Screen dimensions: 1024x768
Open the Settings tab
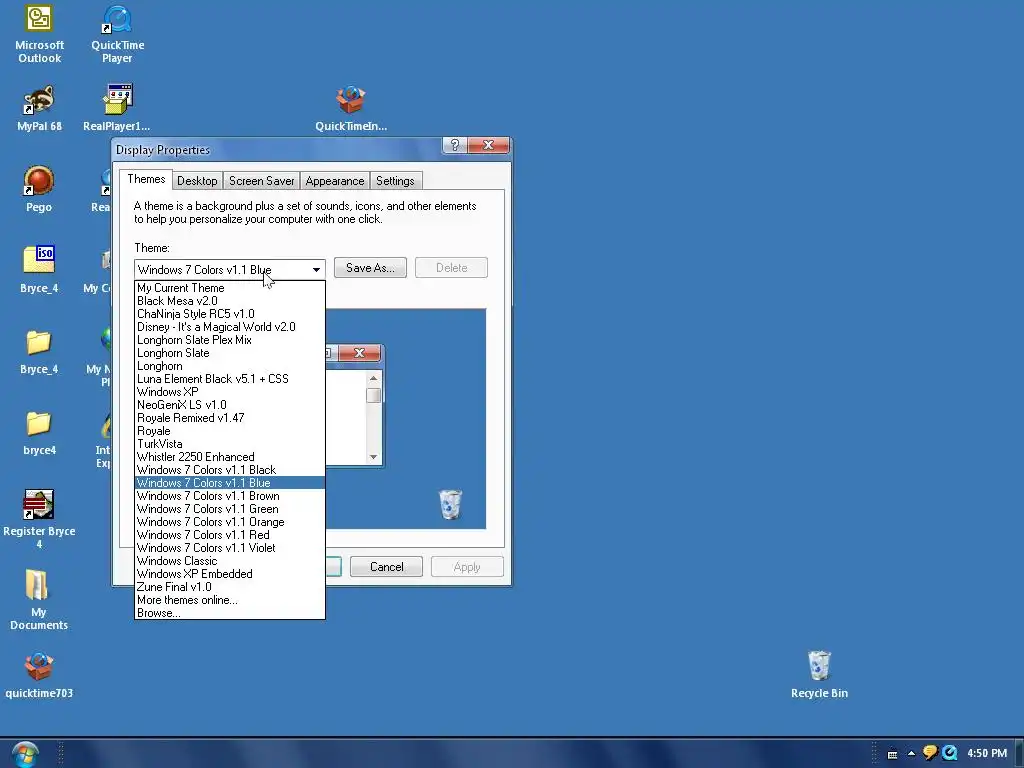click(395, 181)
